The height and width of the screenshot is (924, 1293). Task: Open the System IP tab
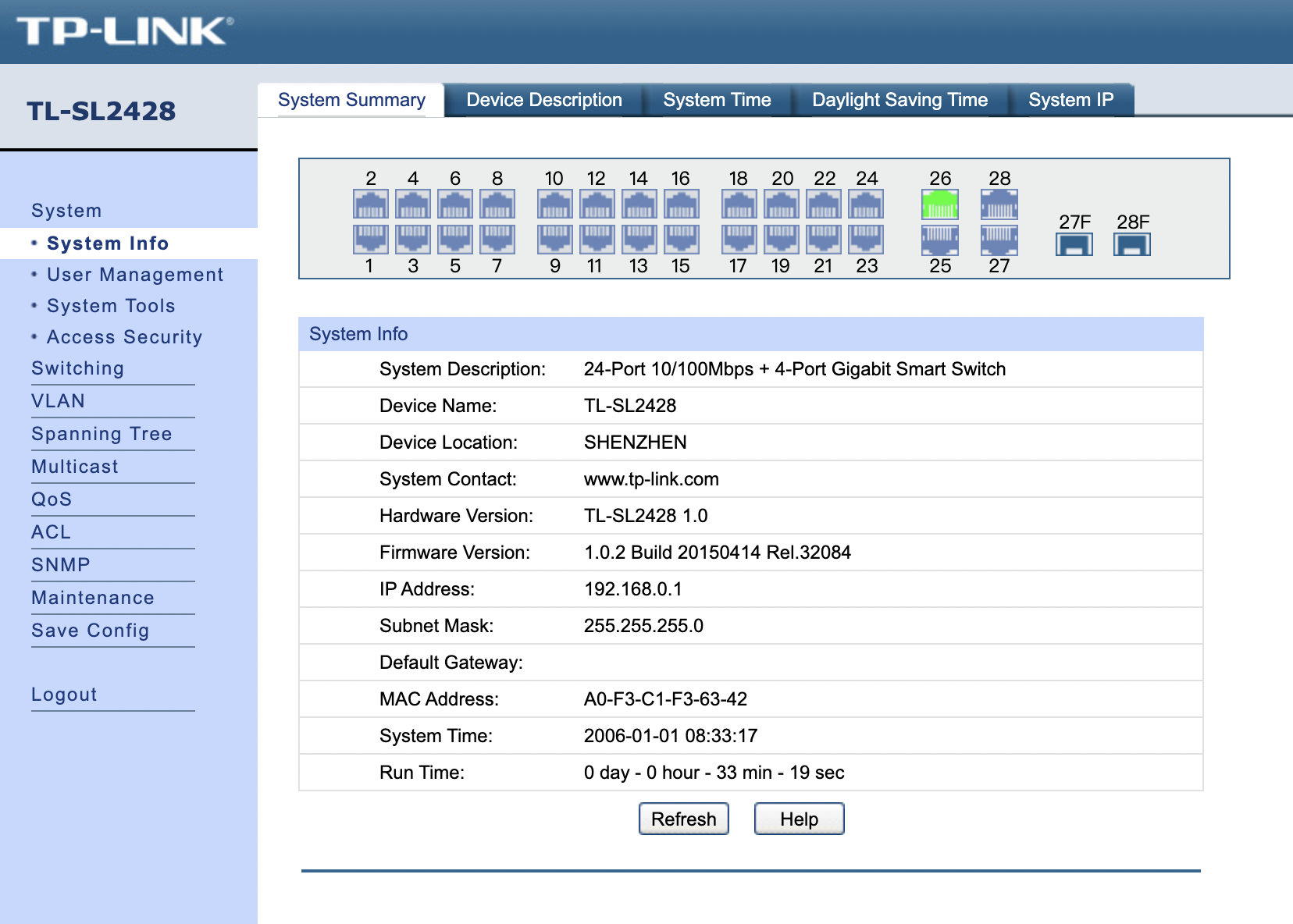click(x=1070, y=100)
